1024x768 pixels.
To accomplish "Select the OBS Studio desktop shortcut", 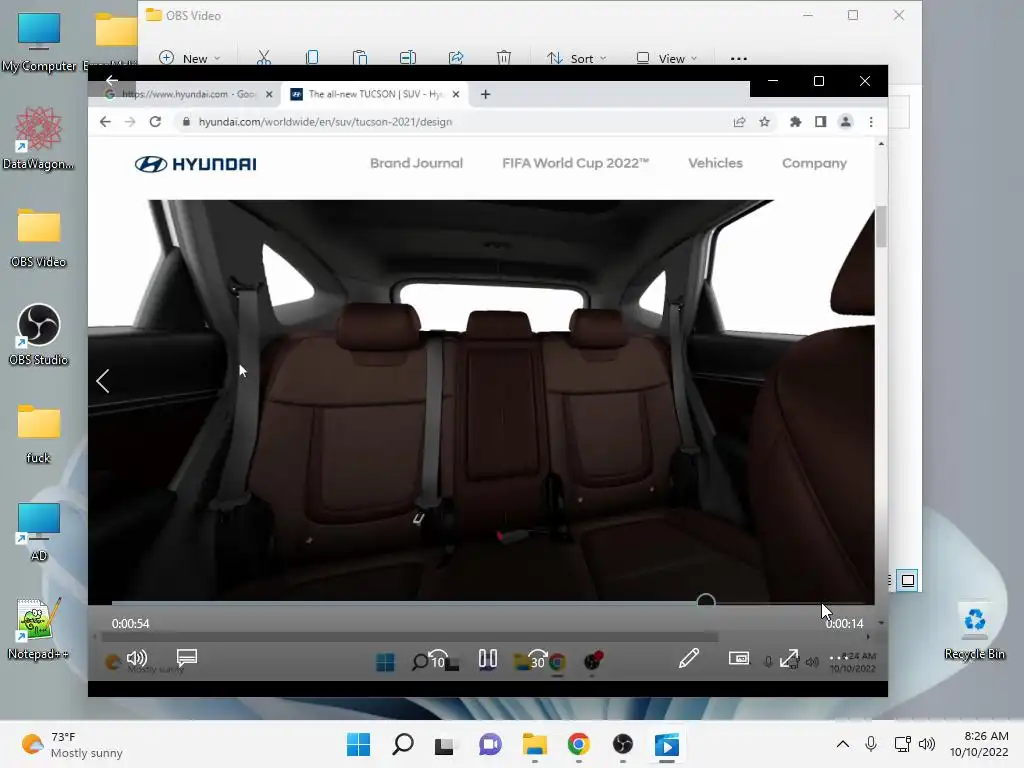I will pyautogui.click(x=39, y=335).
